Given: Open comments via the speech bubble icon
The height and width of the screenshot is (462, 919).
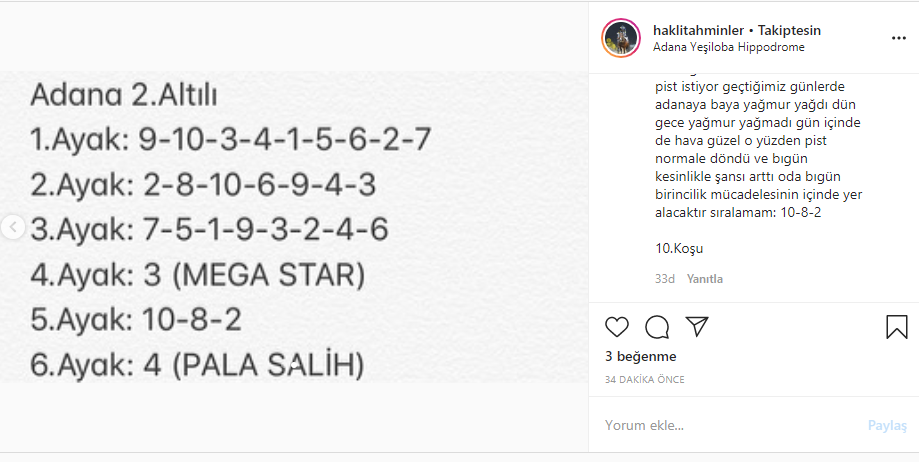Looking at the screenshot, I should pyautogui.click(x=657, y=327).
